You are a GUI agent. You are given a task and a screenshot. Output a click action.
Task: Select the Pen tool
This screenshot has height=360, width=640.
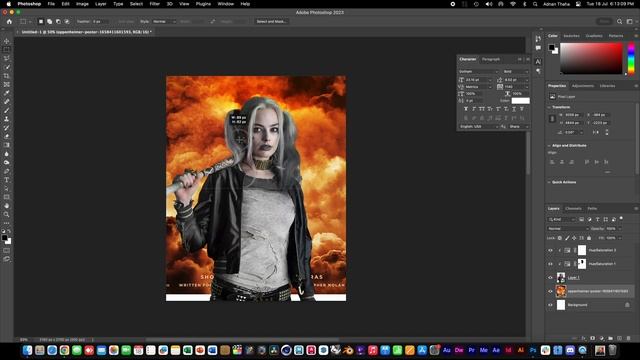click(7, 171)
